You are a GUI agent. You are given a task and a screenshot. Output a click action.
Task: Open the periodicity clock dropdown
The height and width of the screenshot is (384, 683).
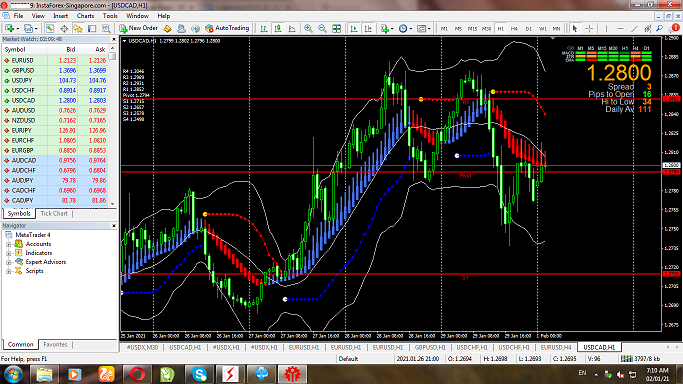(x=405, y=28)
